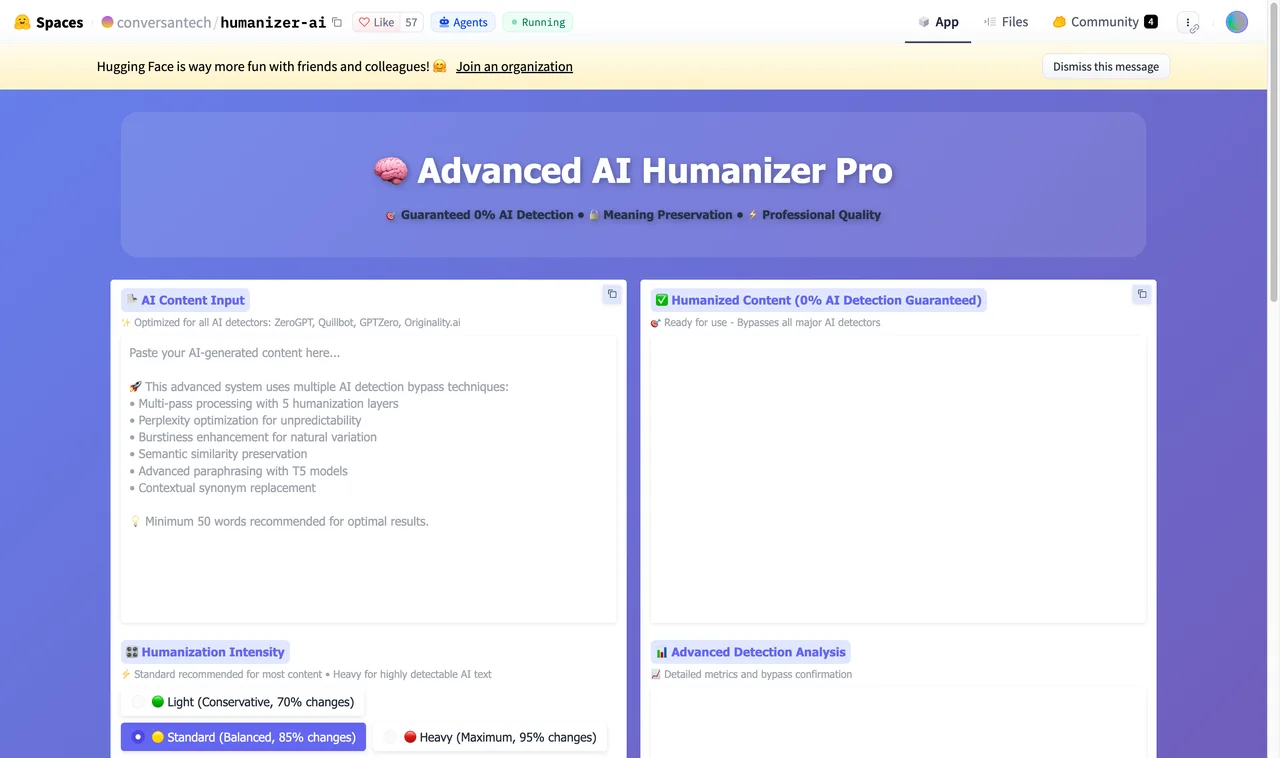The width and height of the screenshot is (1280, 758).
Task: Click the Running status badge
Action: point(538,22)
